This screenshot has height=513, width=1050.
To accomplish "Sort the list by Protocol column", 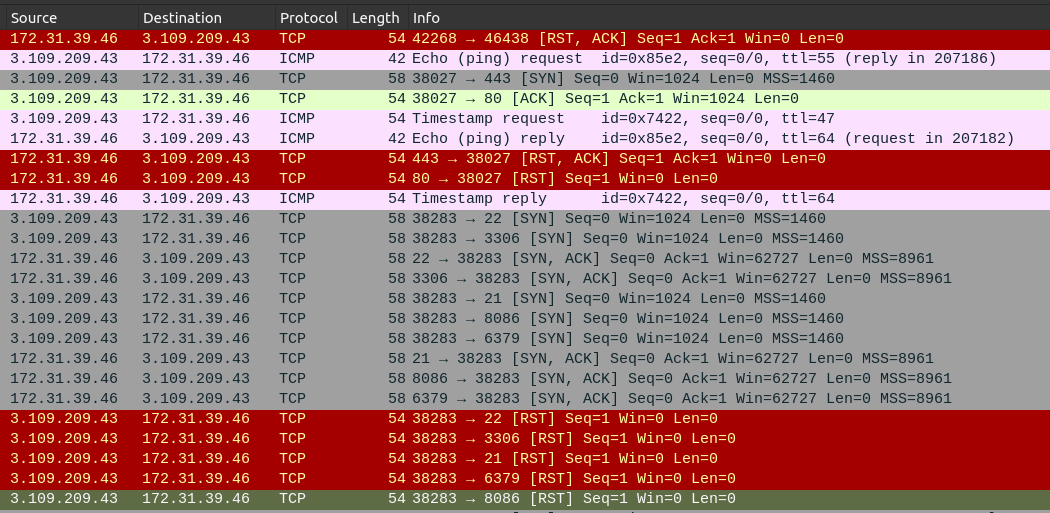I will click(308, 18).
